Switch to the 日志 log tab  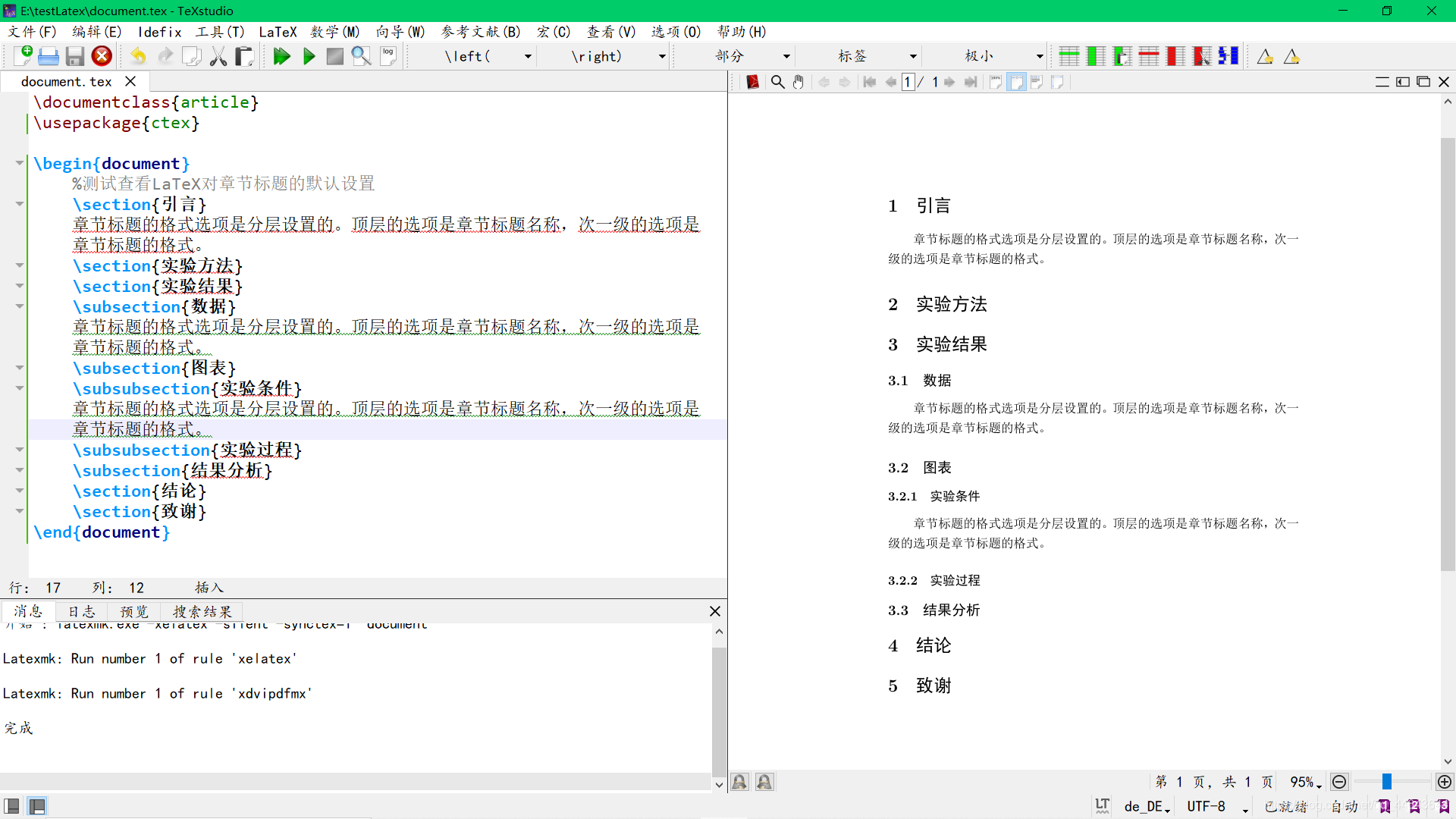pyautogui.click(x=81, y=611)
